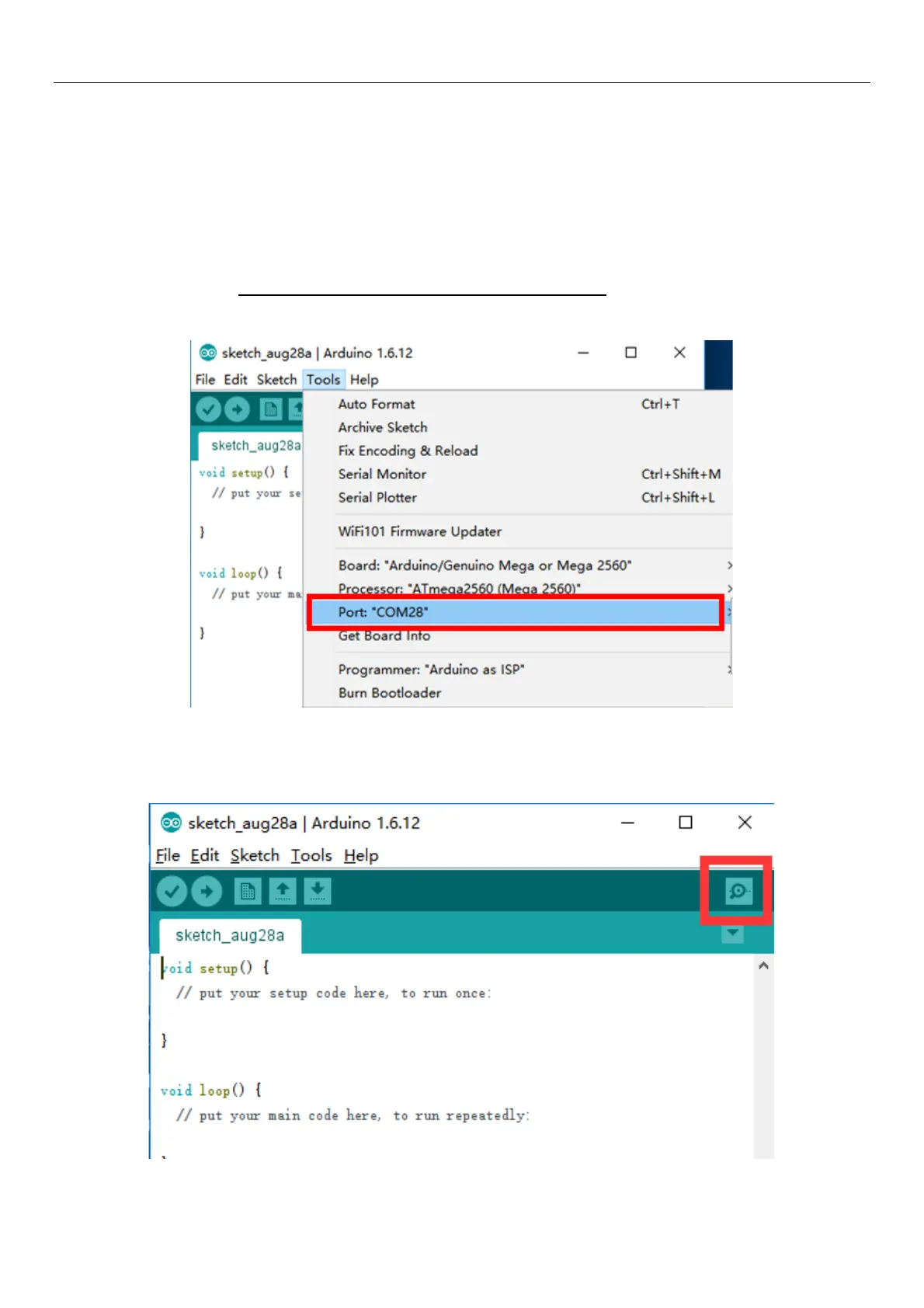The height and width of the screenshot is (1308, 924).
Task: Select sketch_aug28a tab in upper window
Action: 252,446
